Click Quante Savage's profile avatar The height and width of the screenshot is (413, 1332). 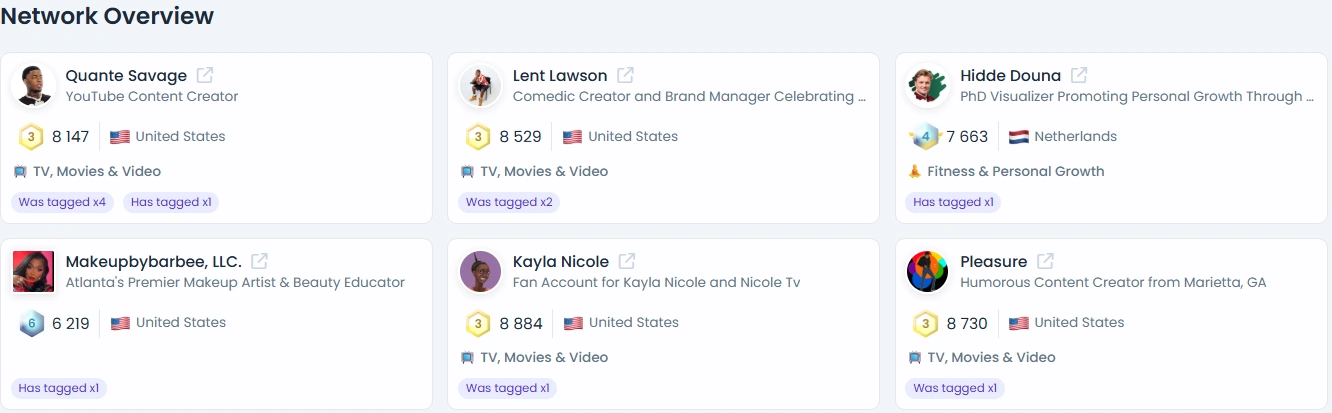pyautogui.click(x=33, y=86)
